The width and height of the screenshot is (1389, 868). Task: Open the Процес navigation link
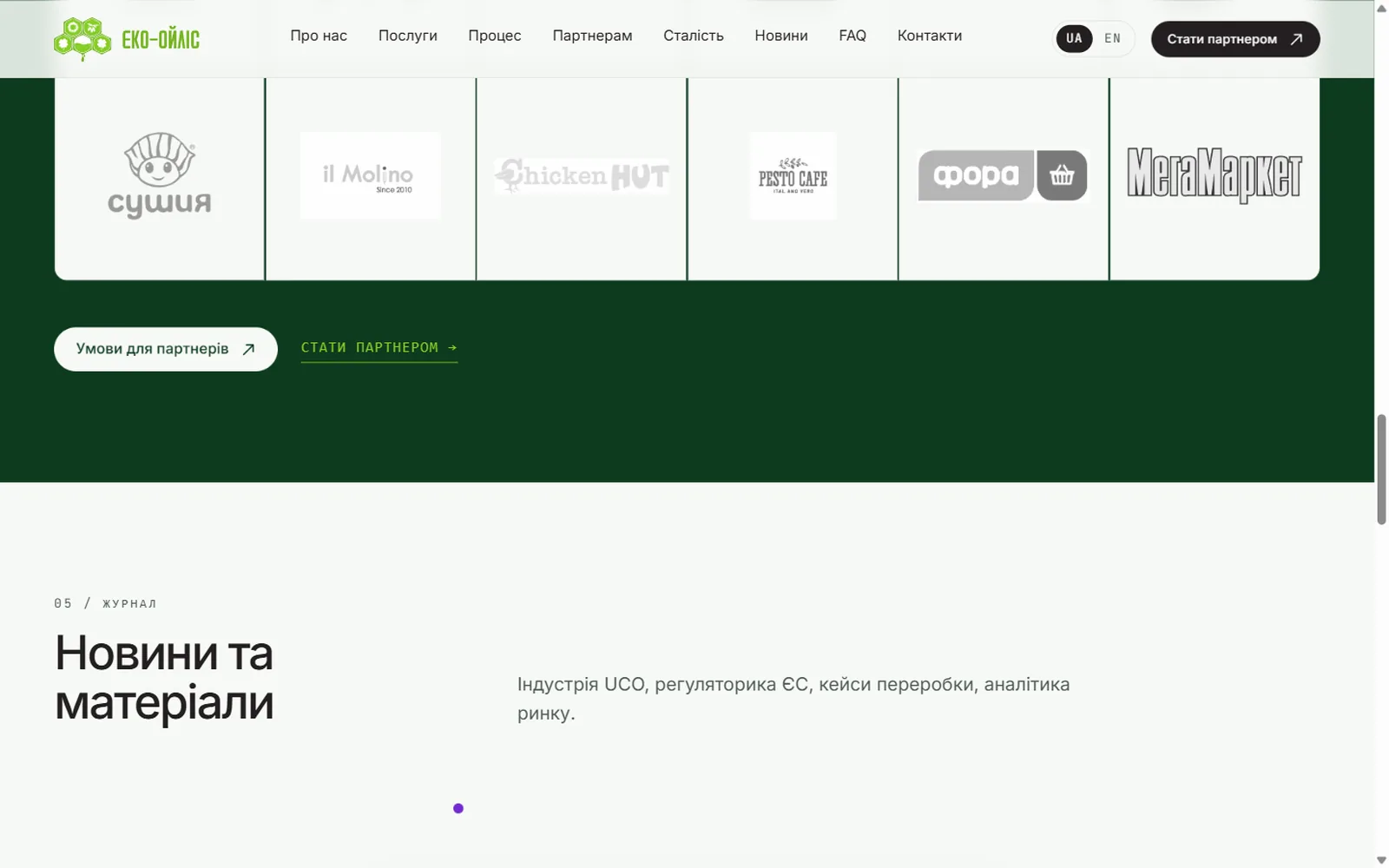click(495, 36)
